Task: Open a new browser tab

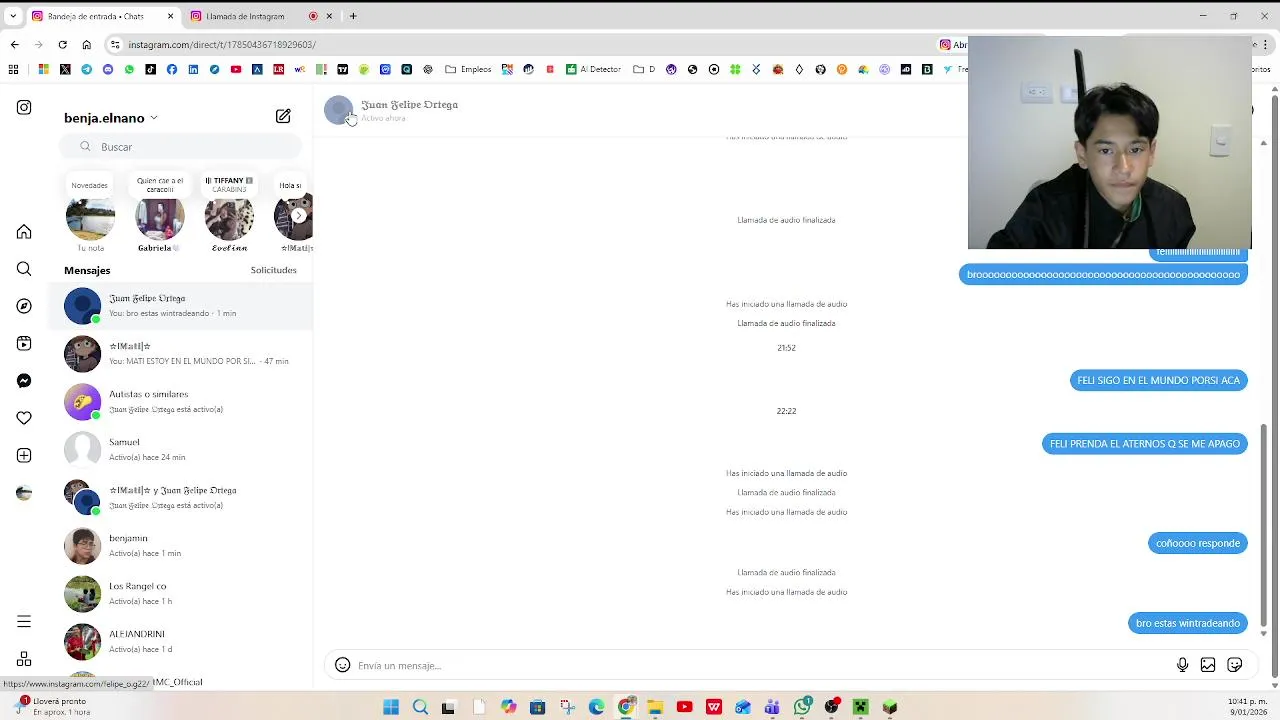Action: (353, 16)
